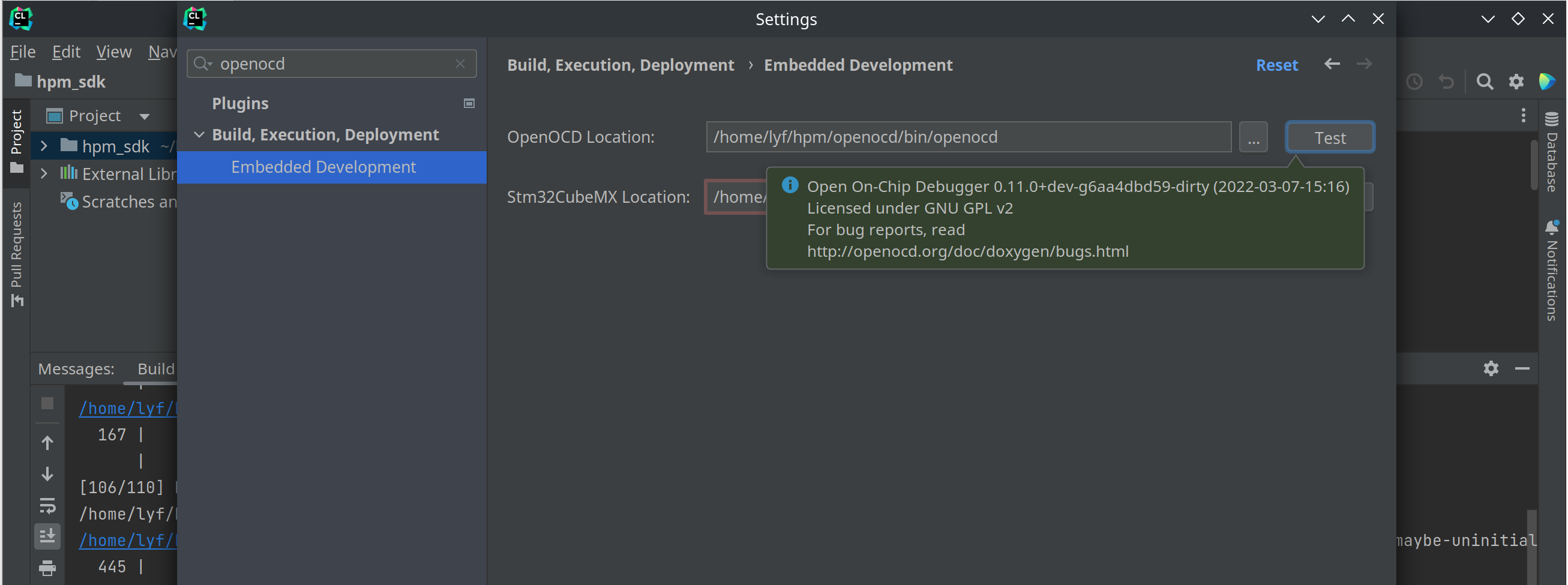Jump to previous message with up arrow
The height and width of the screenshot is (585, 1568).
pyautogui.click(x=47, y=443)
